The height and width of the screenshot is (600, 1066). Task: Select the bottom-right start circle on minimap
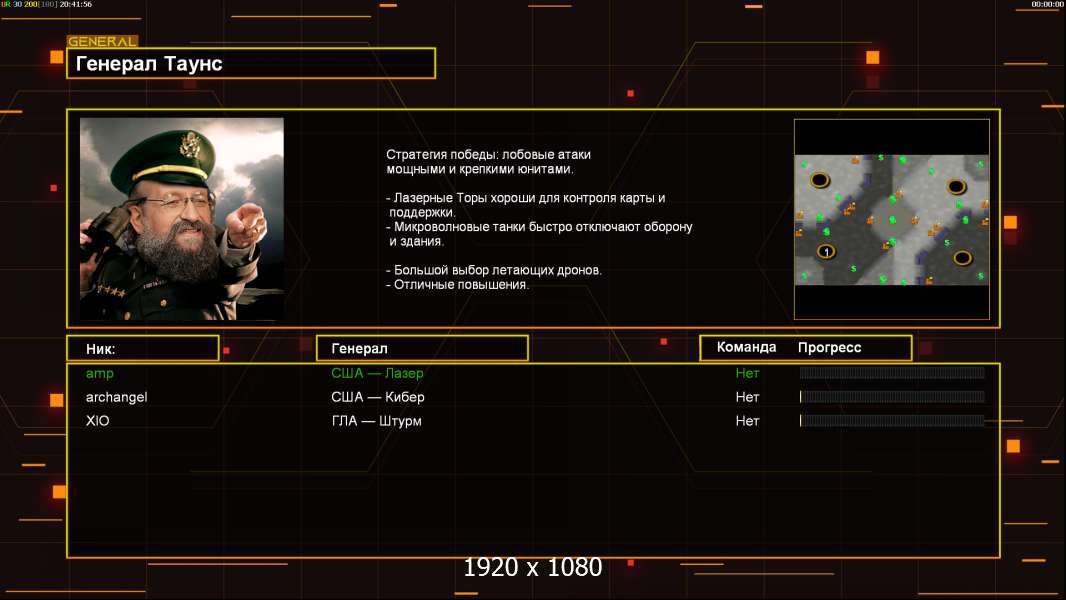(962, 258)
